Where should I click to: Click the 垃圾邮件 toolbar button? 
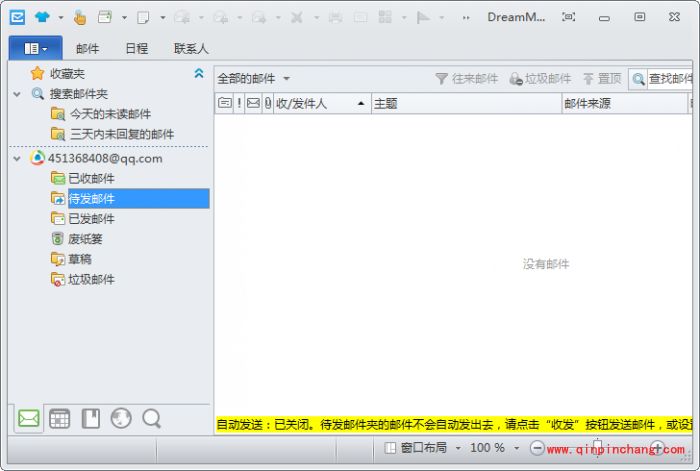pyautogui.click(x=540, y=79)
